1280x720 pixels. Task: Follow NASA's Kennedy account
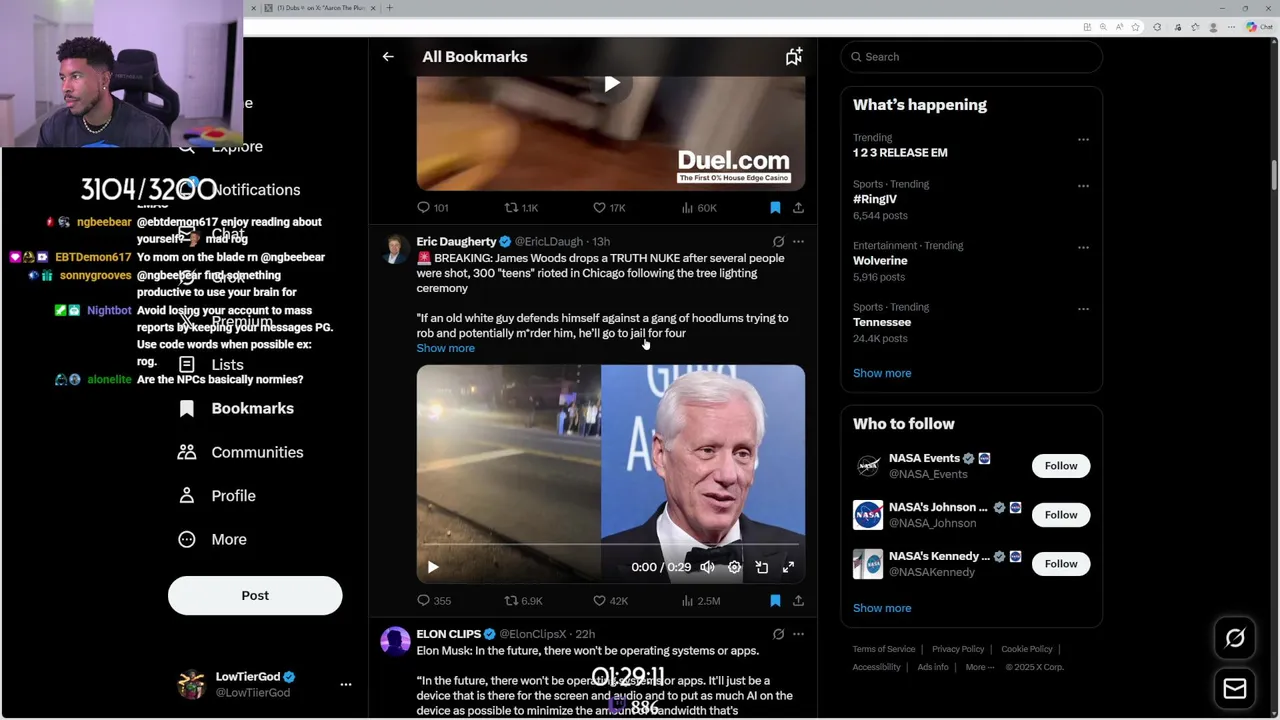[1061, 564]
